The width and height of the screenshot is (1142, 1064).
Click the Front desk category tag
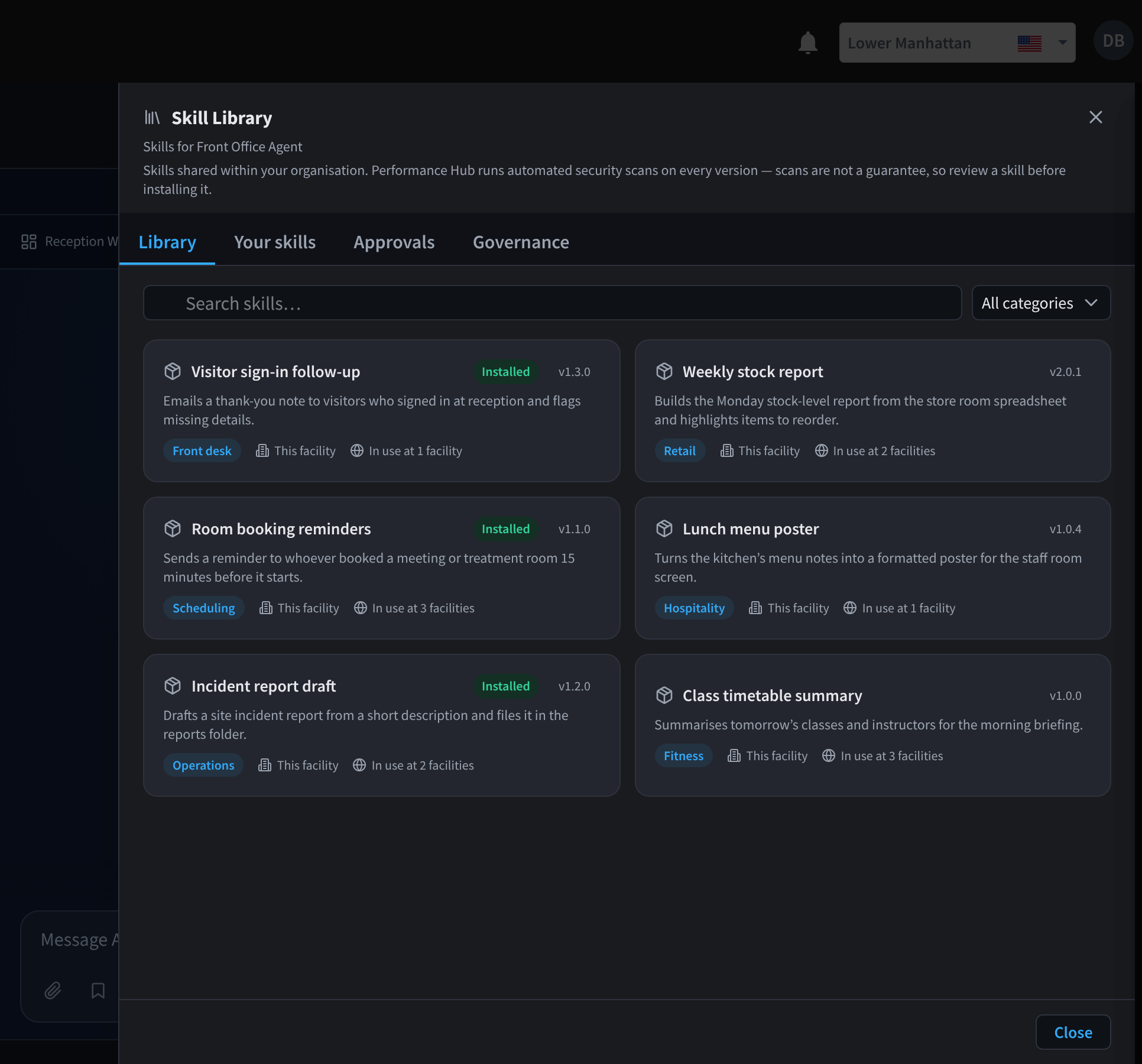coord(202,450)
